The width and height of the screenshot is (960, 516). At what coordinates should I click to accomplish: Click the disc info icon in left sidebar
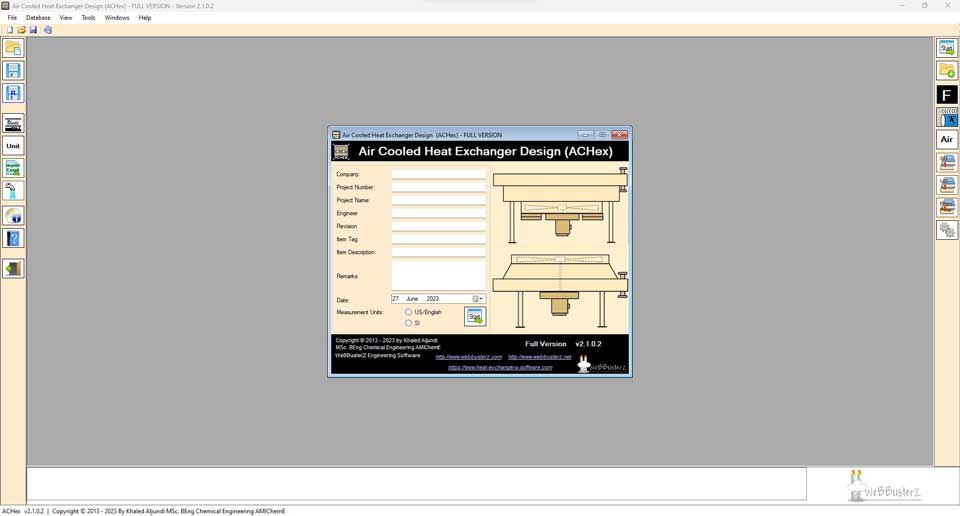click(13, 215)
